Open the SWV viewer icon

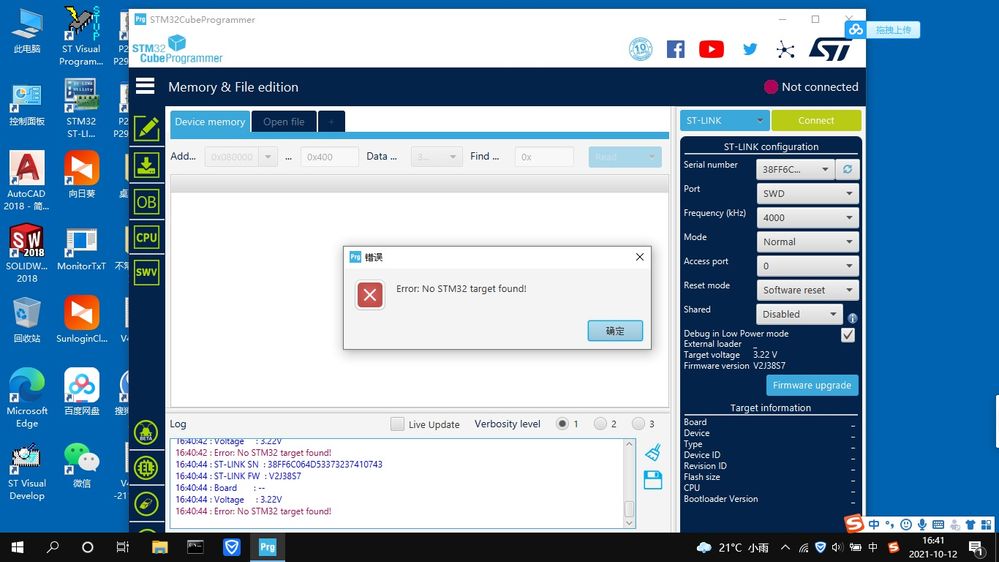pos(147,273)
